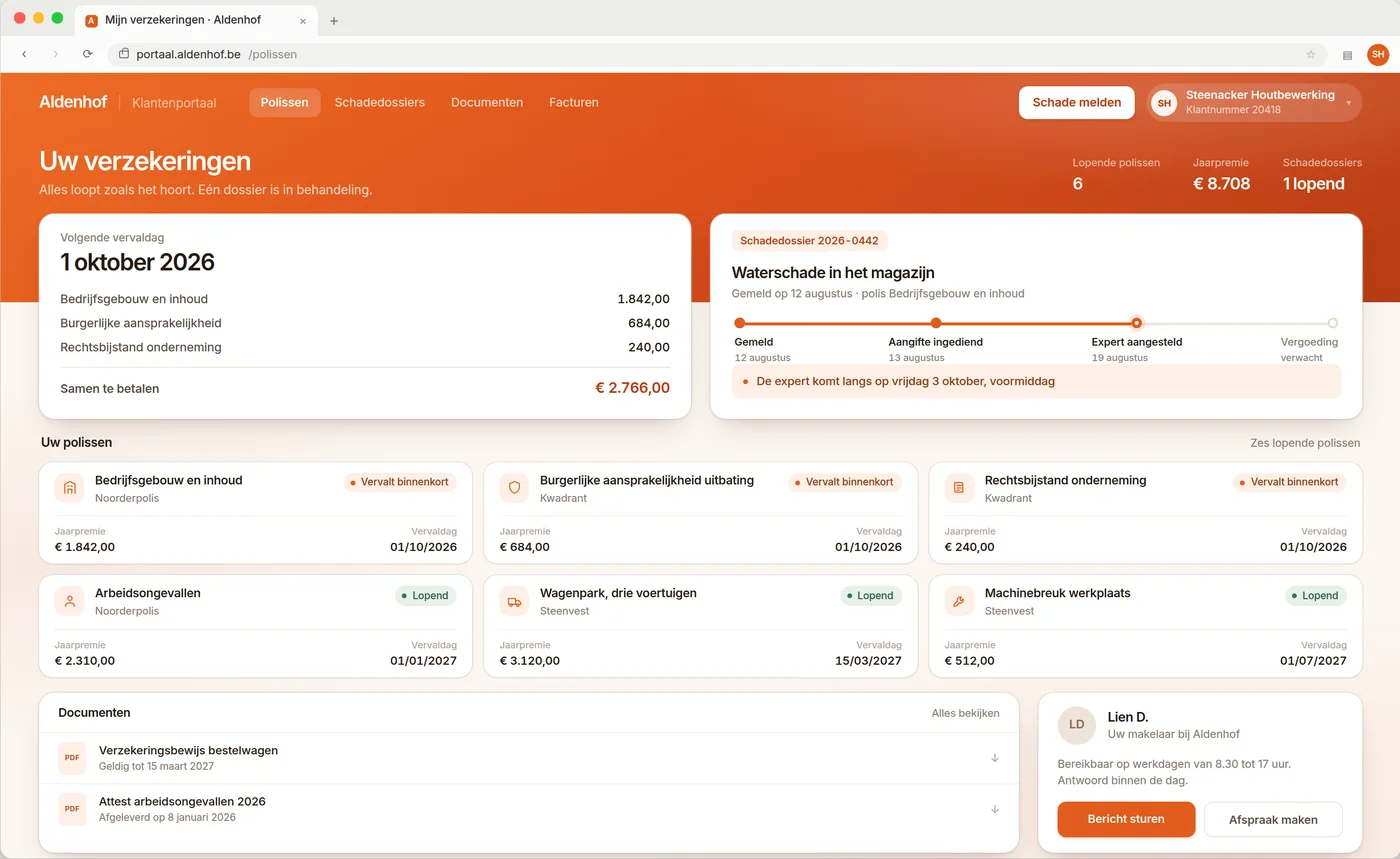Click the site info lock icon in address bar

coord(125,54)
